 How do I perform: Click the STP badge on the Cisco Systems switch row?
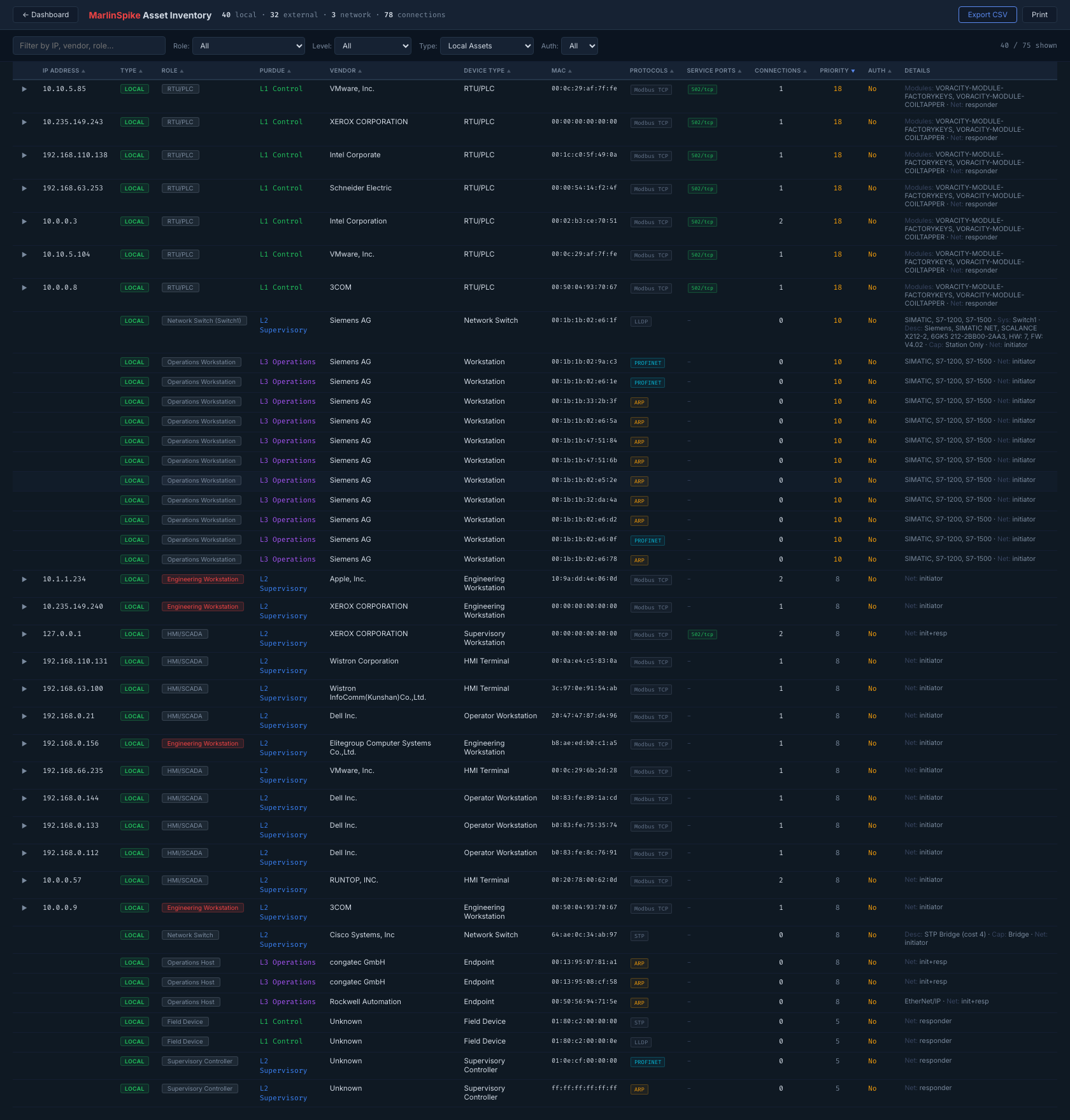tap(639, 936)
